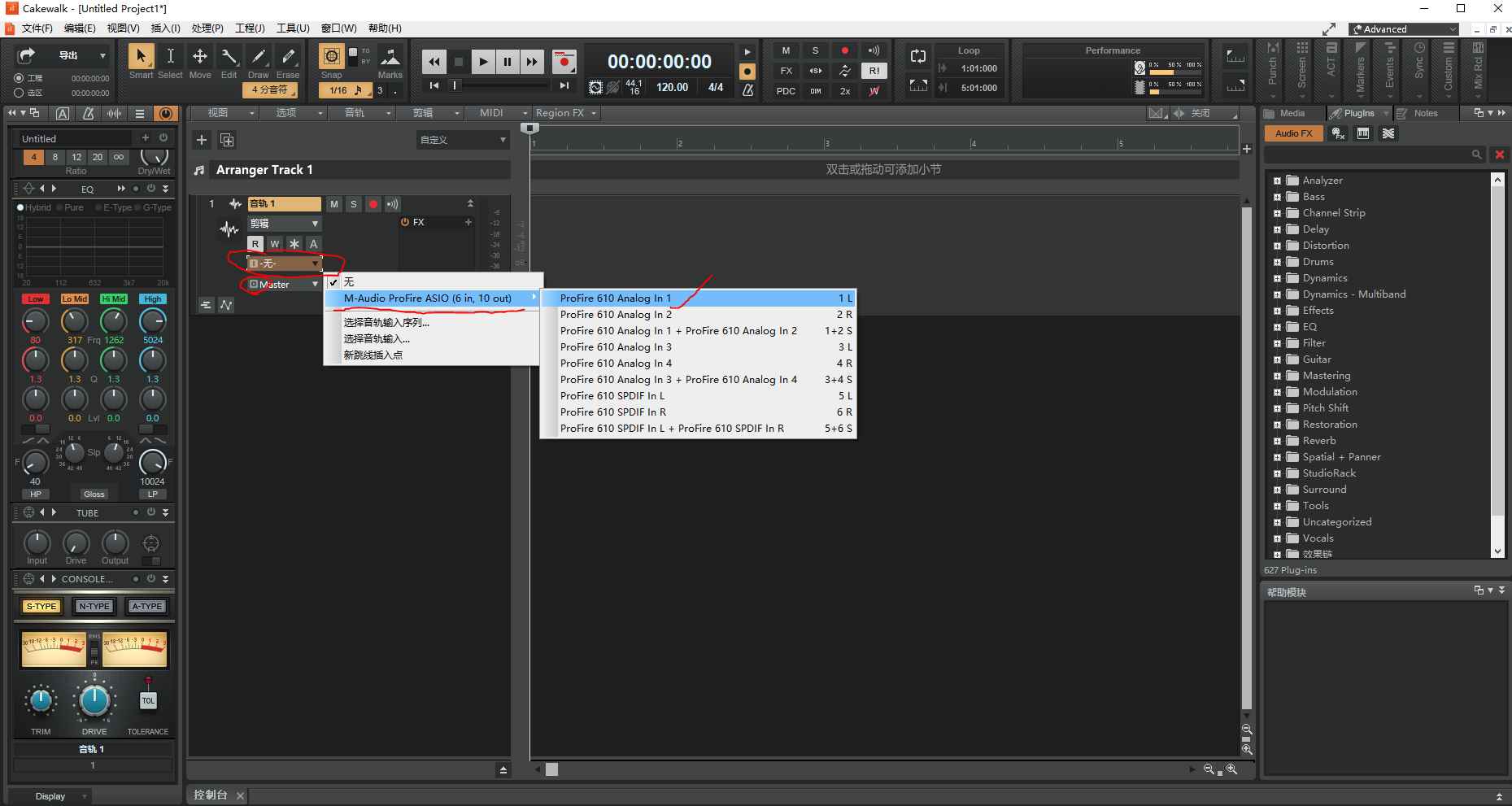Open the Master output dropdown
The width and height of the screenshot is (1512, 806).
(285, 284)
